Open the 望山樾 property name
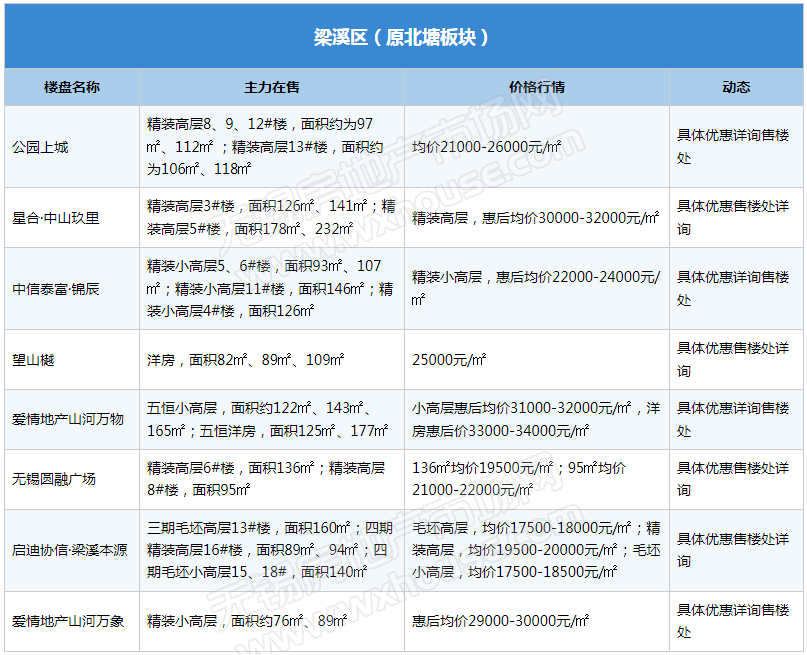 click(x=34, y=360)
